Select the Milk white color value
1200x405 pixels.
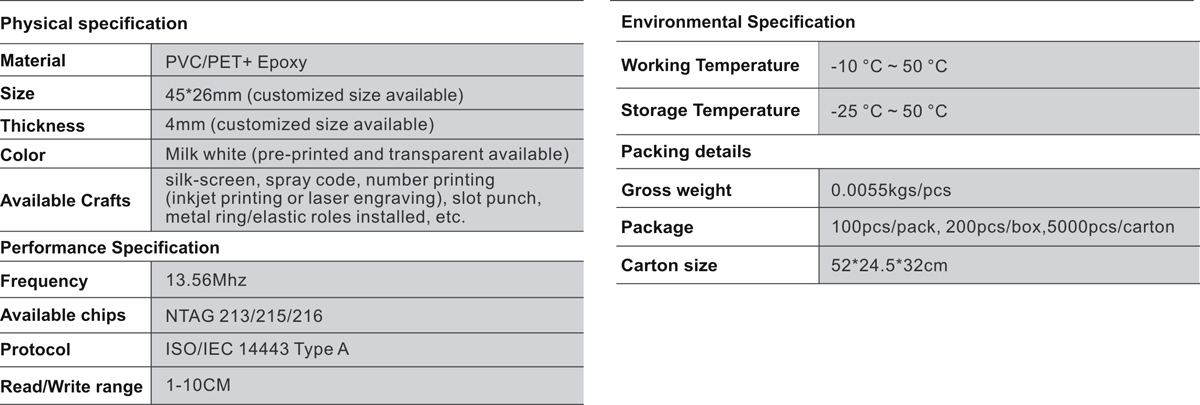pos(366,155)
